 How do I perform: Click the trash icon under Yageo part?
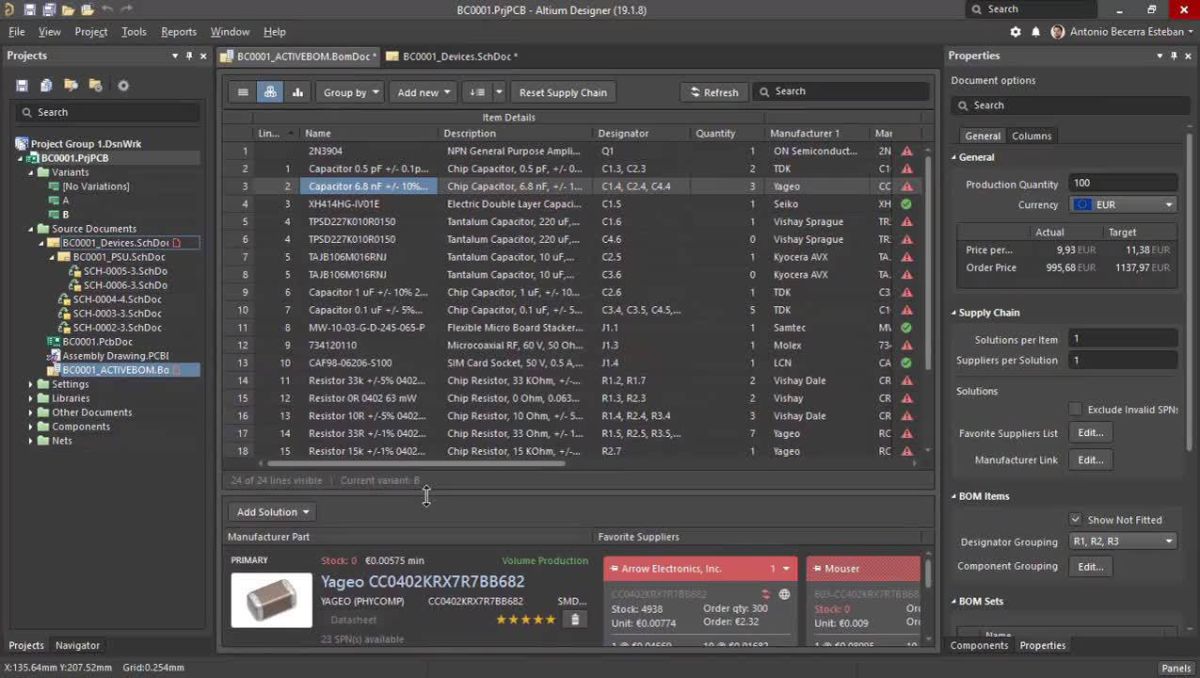coord(574,620)
